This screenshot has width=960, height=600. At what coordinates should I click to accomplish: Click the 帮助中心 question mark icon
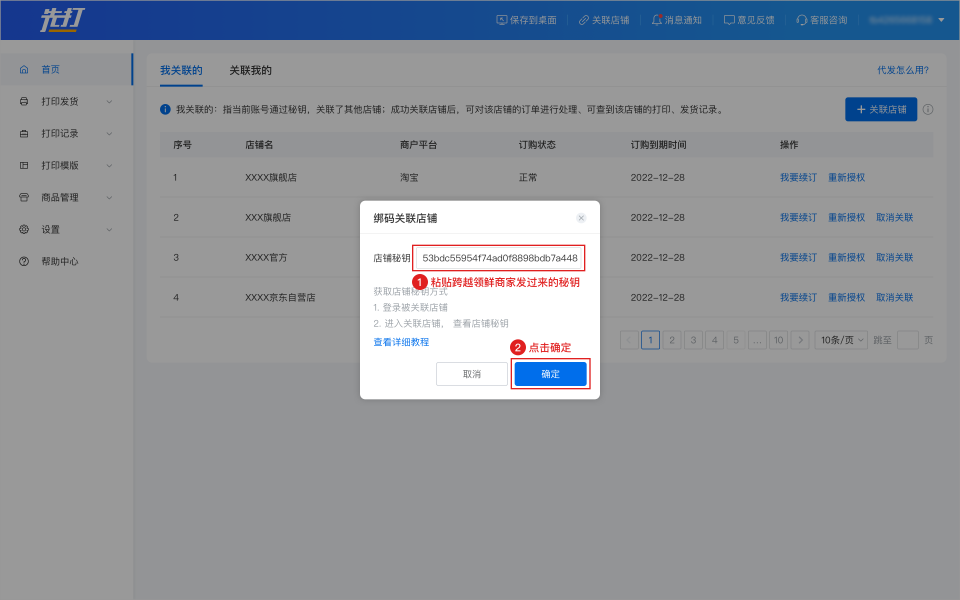click(24, 262)
